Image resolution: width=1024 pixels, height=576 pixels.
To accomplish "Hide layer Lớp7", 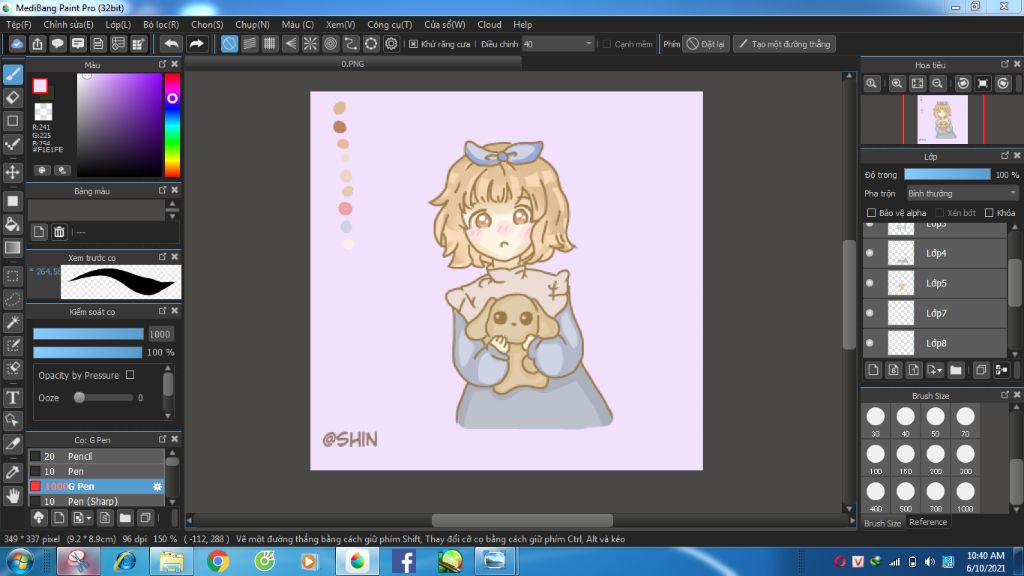I will coord(870,313).
